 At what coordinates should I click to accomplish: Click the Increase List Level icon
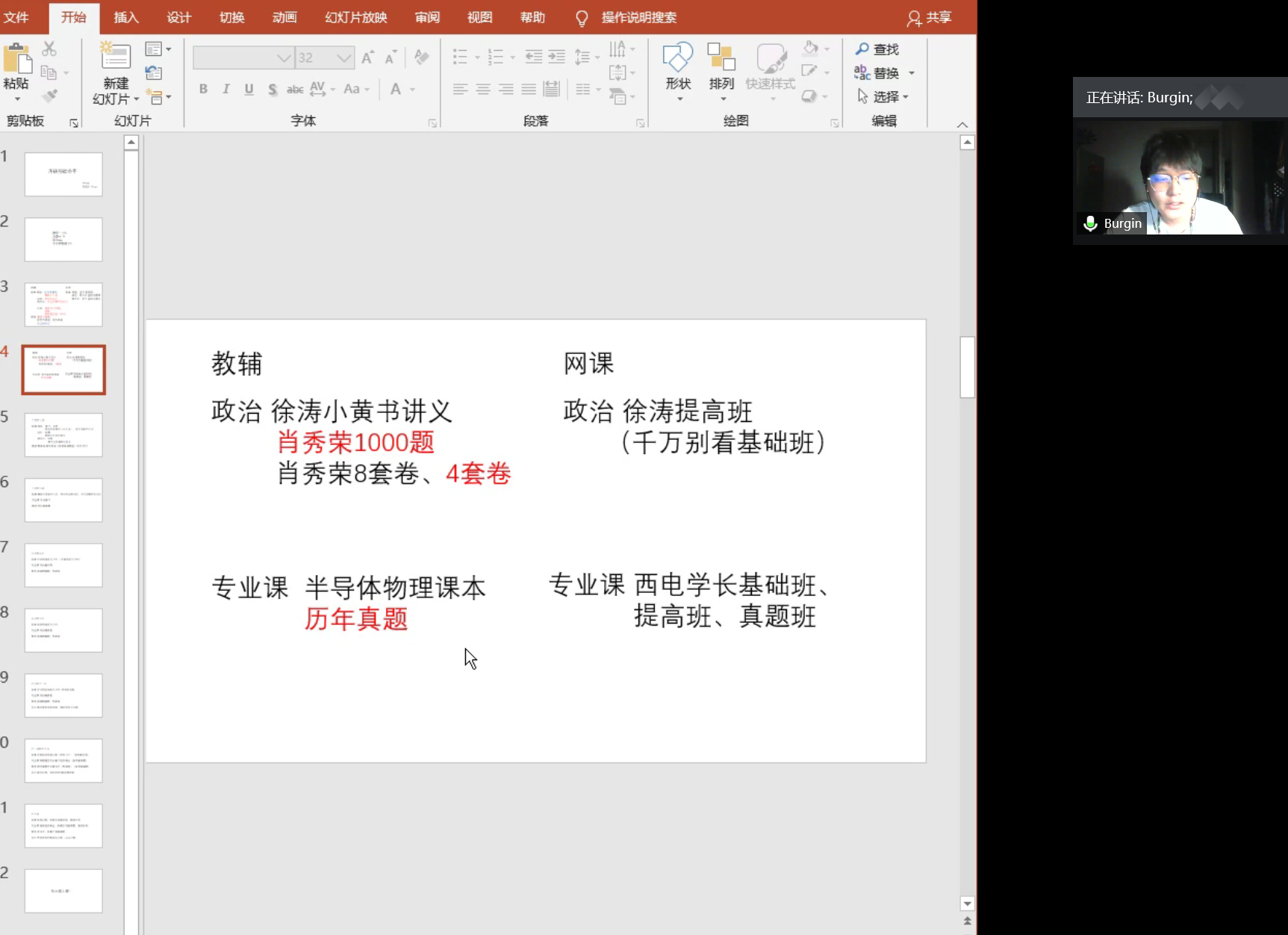click(557, 57)
